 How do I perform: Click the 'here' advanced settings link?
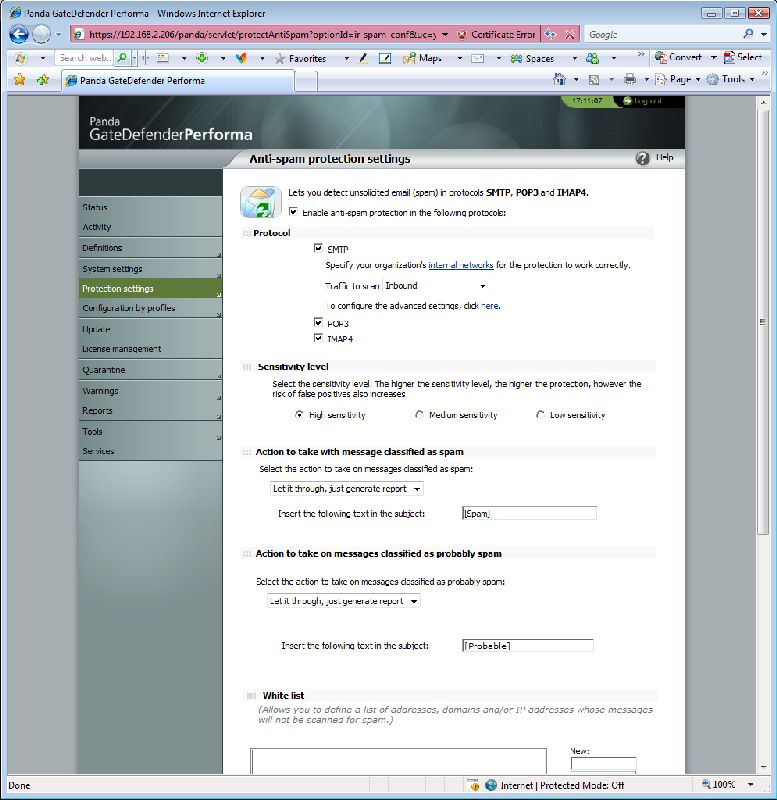(x=490, y=306)
